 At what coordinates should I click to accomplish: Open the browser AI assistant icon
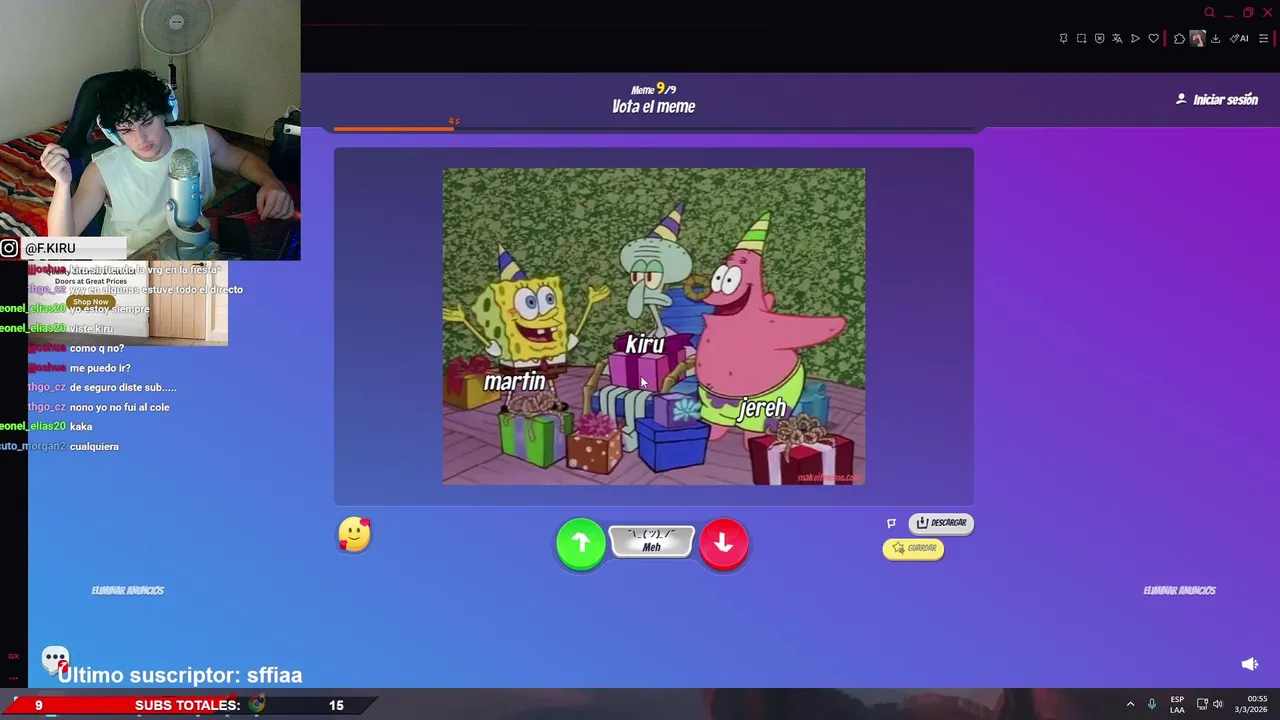coord(1239,39)
